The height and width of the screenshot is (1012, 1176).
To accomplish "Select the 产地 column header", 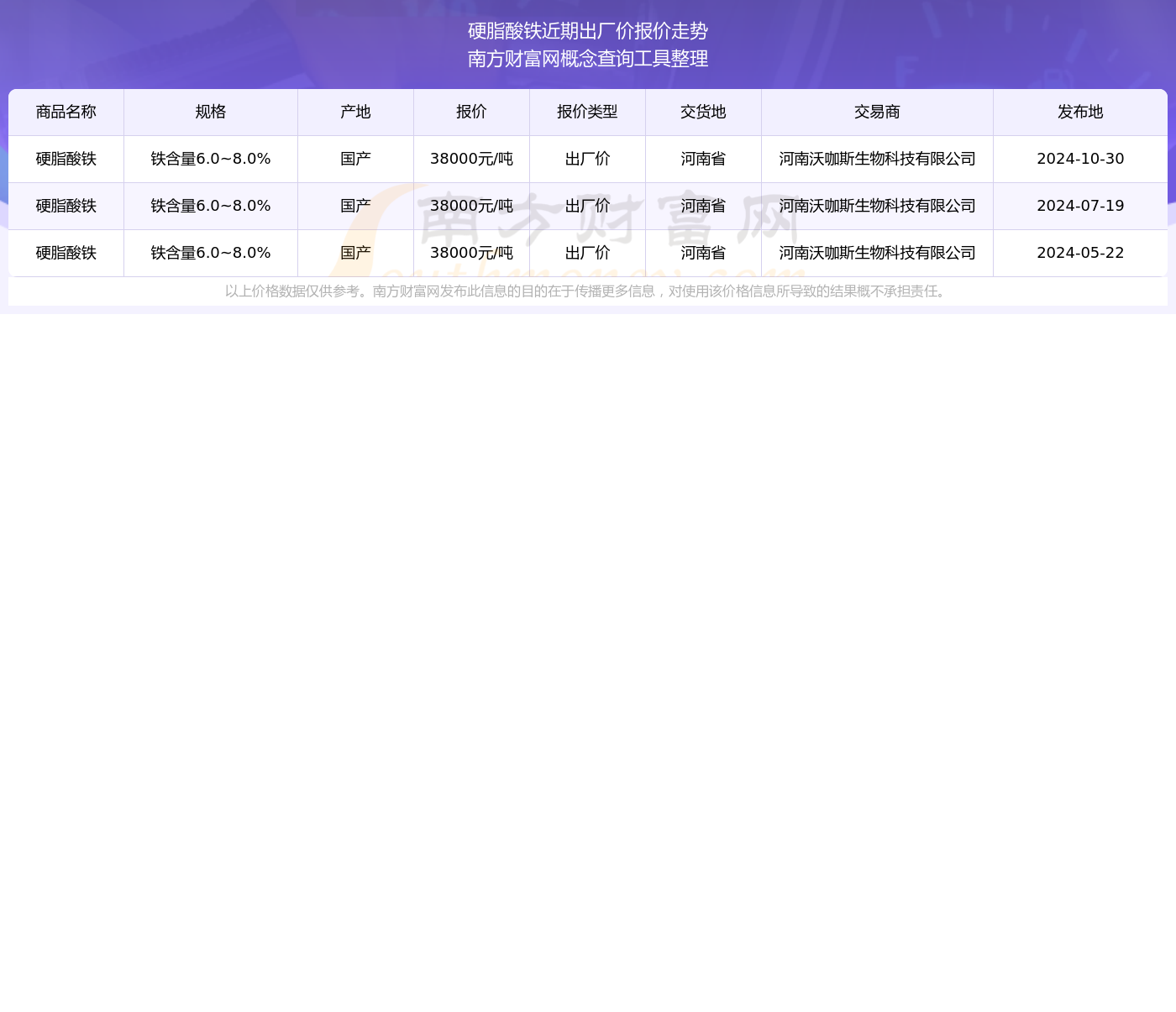I will [355, 112].
